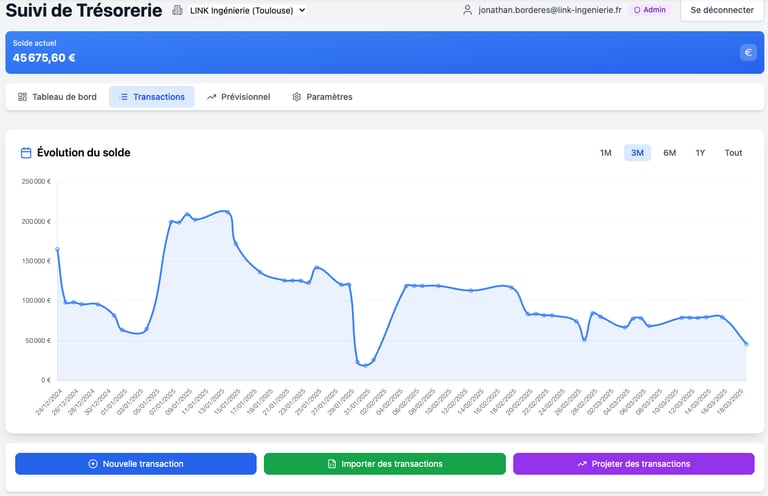The width and height of the screenshot is (768, 496).
Task: Click Projeter des transactions button
Action: tap(634, 464)
